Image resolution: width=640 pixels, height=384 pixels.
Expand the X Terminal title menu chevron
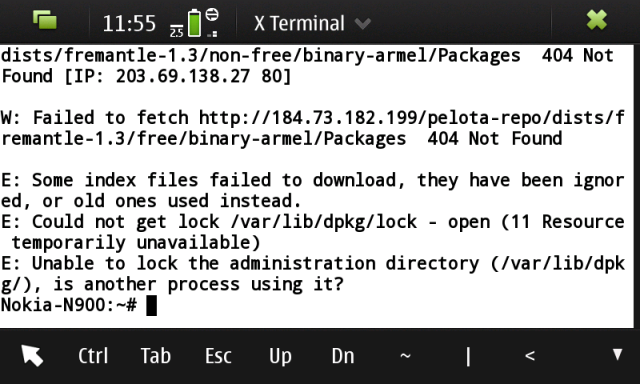(362, 24)
